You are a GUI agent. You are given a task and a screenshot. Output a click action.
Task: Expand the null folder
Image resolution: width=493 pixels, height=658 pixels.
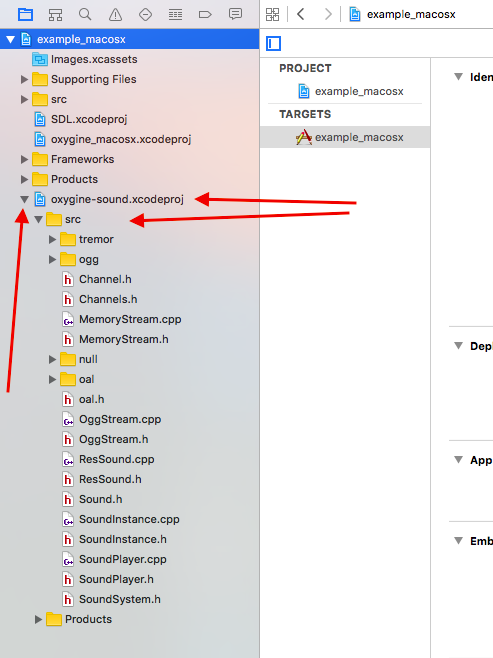click(x=52, y=360)
